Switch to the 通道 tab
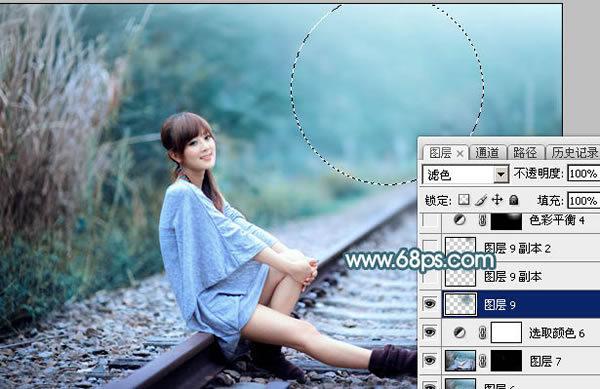The image size is (600, 389). pyautogui.click(x=487, y=153)
